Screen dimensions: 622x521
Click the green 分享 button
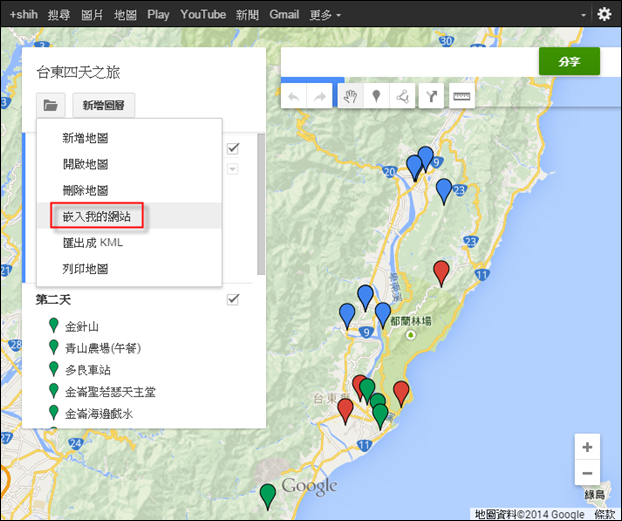(569, 61)
